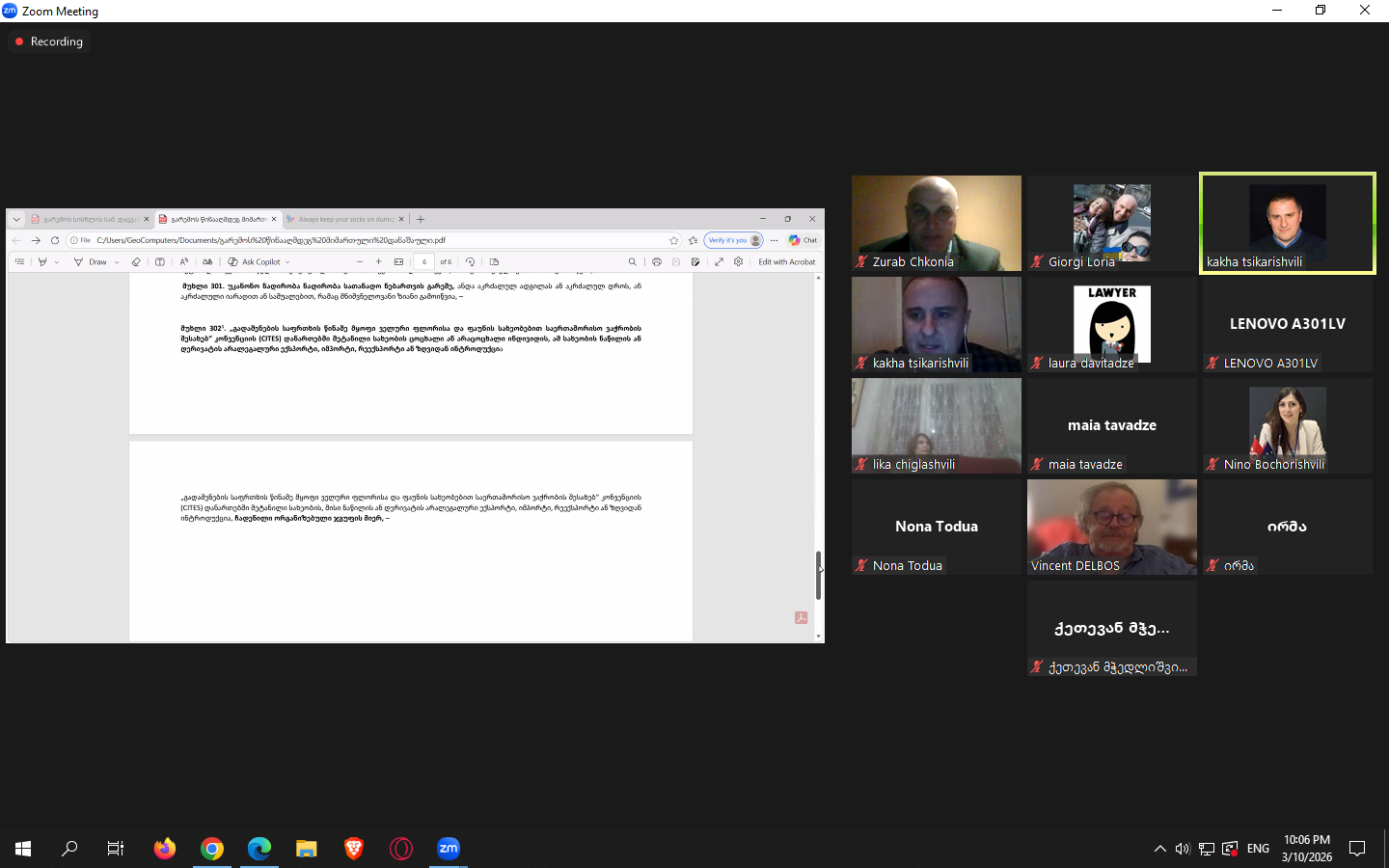Open the table of contents icon
The height and width of the screenshot is (868, 1389).
click(x=19, y=261)
